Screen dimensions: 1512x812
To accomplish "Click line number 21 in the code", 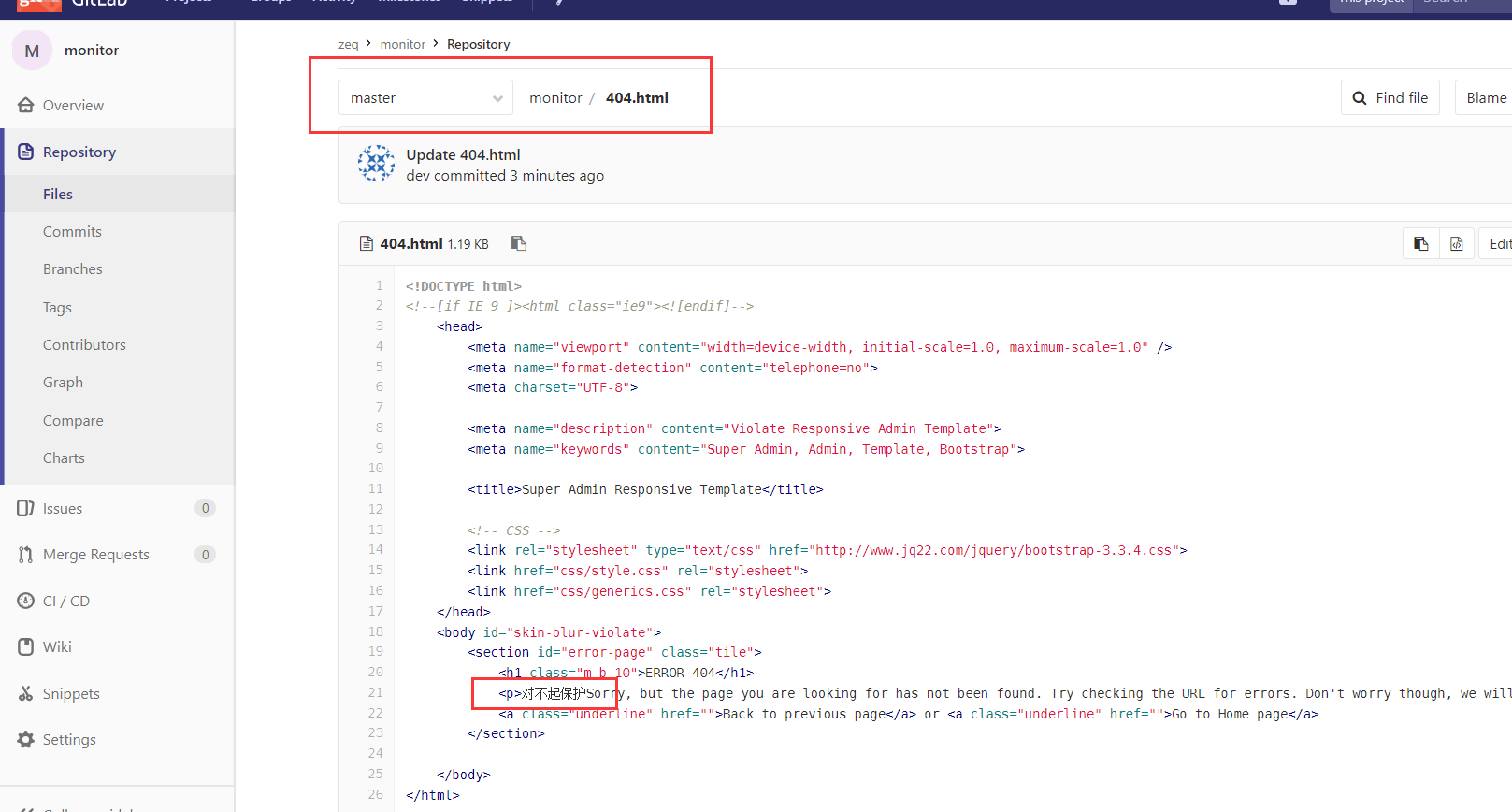I will click(375, 692).
